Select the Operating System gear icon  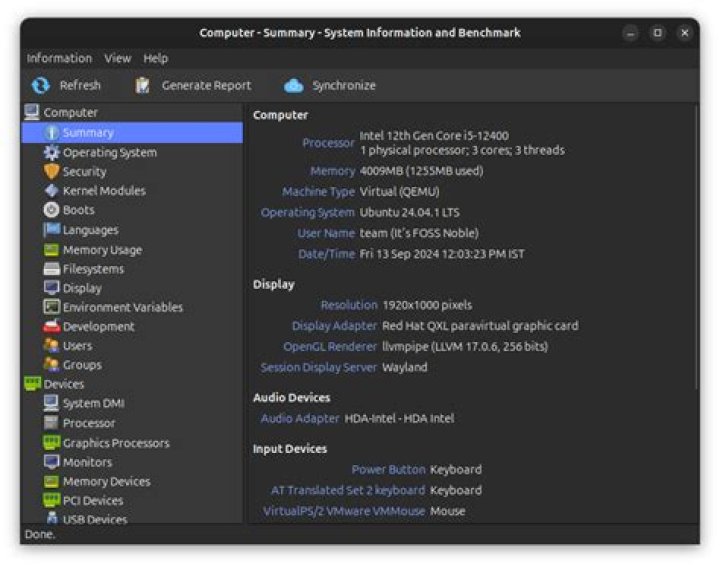[51, 152]
